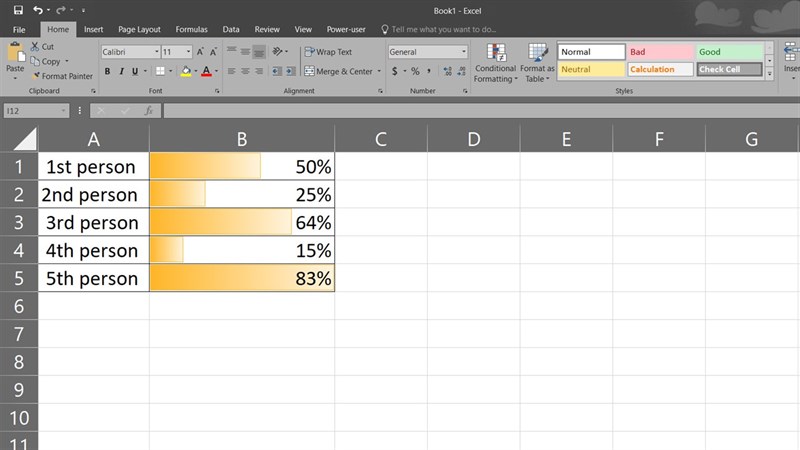800x450 pixels.
Task: Expand the cell Styles gallery
Action: click(769, 74)
